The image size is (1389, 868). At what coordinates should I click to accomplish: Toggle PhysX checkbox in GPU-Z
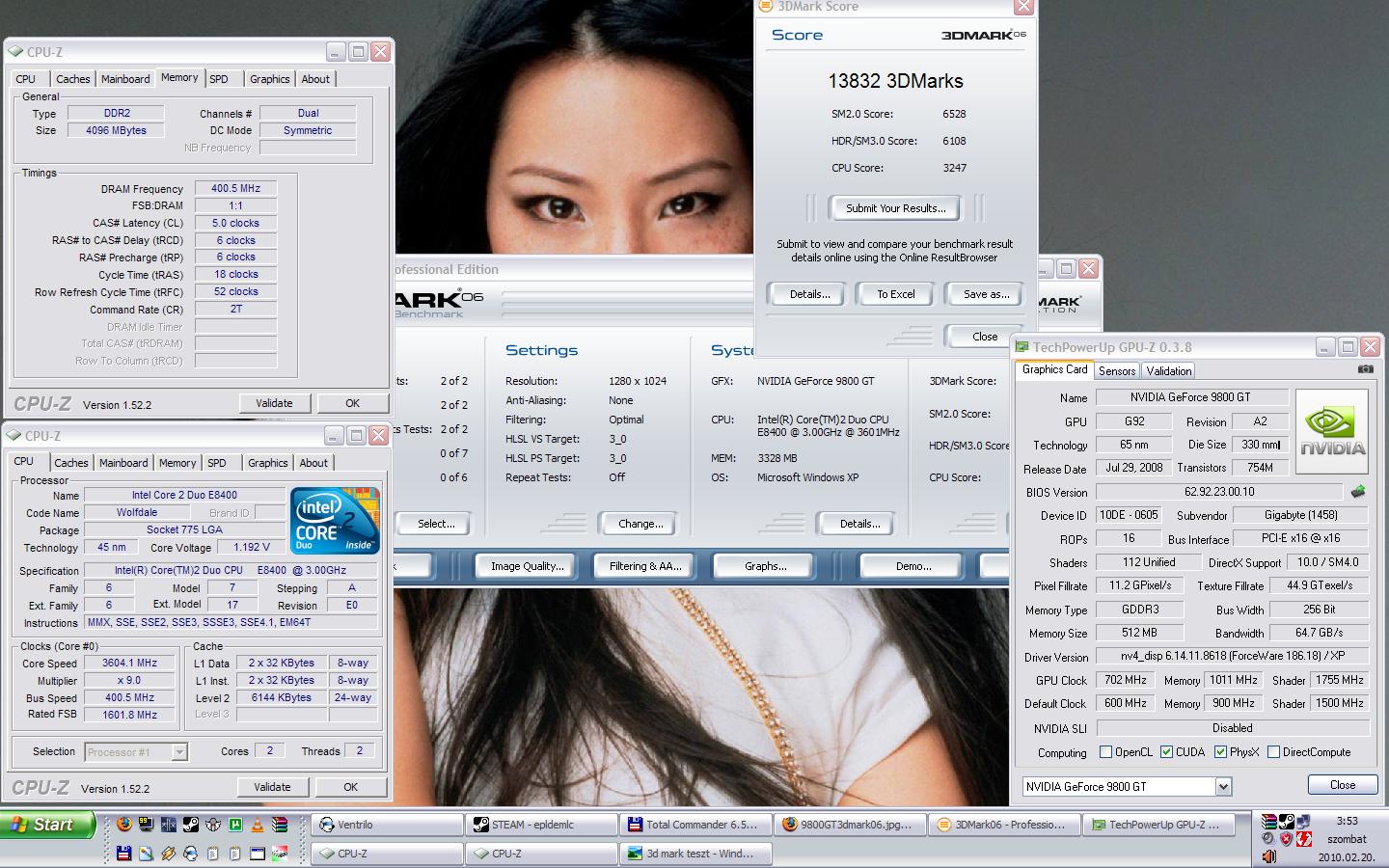(1220, 752)
